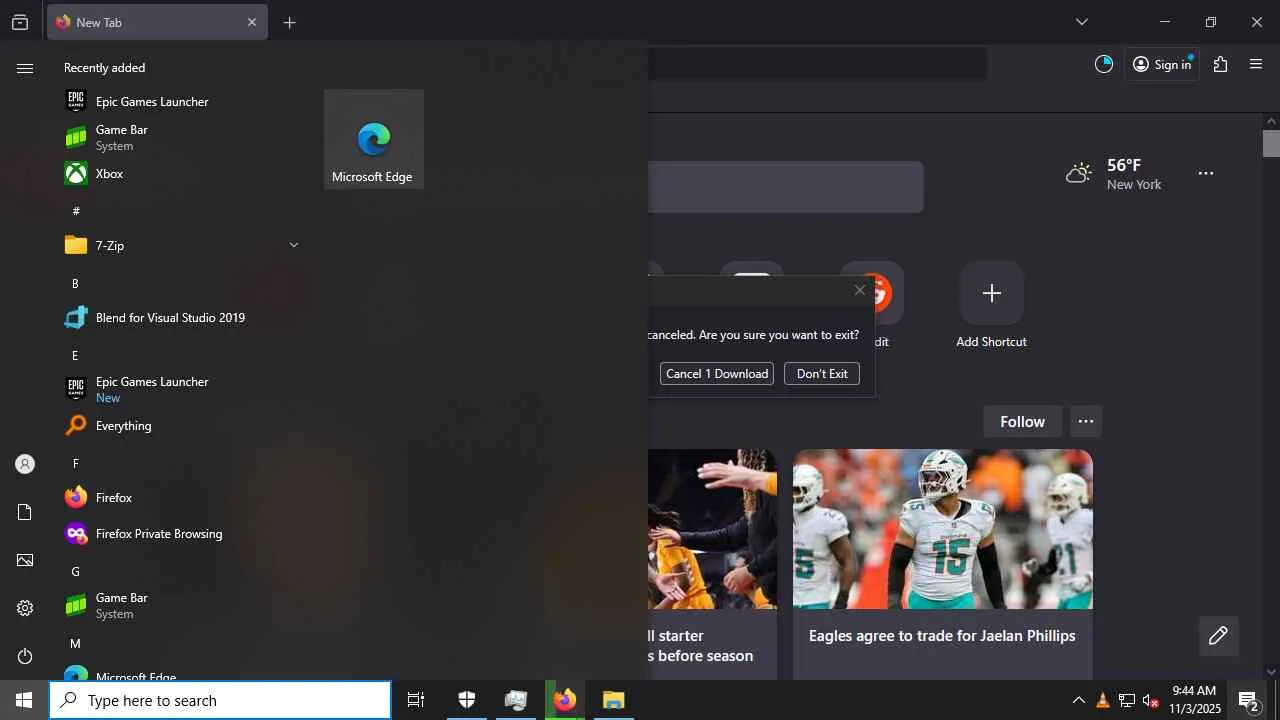Open the user account icon in Start
Screen dimensions: 1280x720
coord(25,464)
